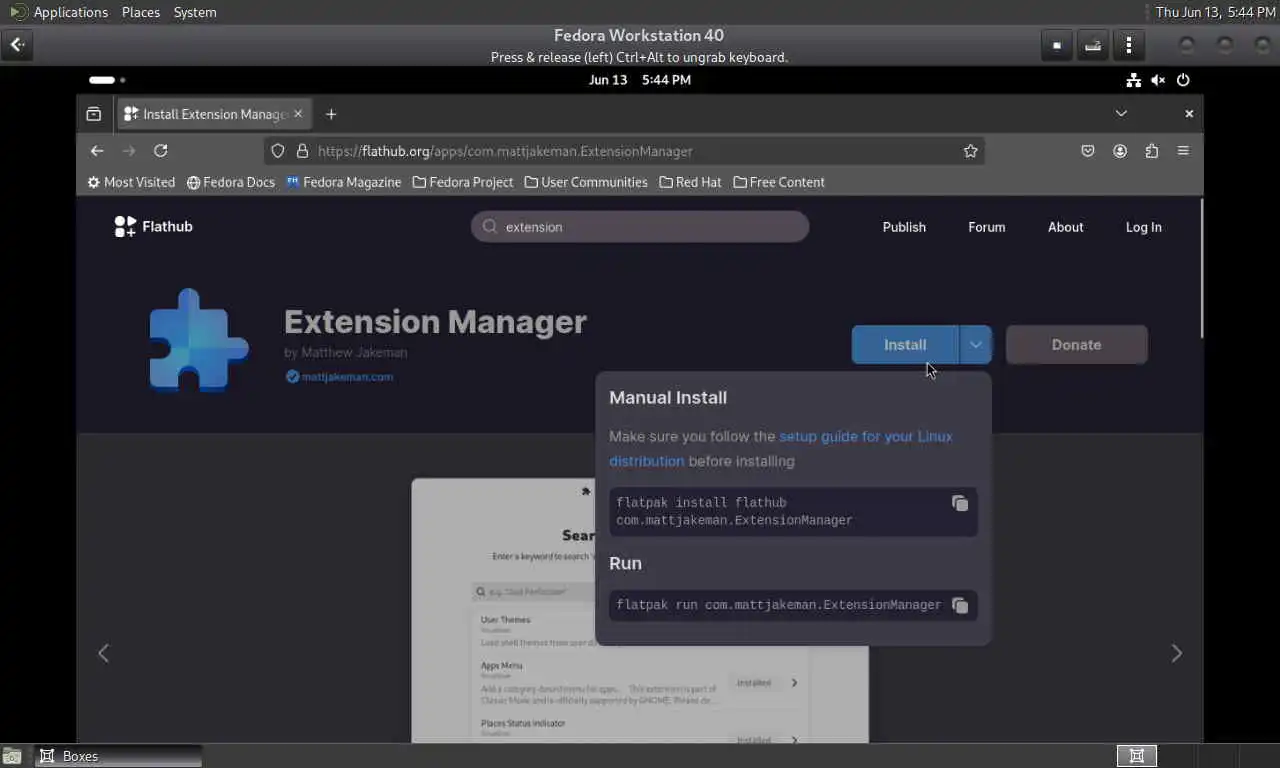Click the host clock Thu Jun 13

pos(1215,12)
